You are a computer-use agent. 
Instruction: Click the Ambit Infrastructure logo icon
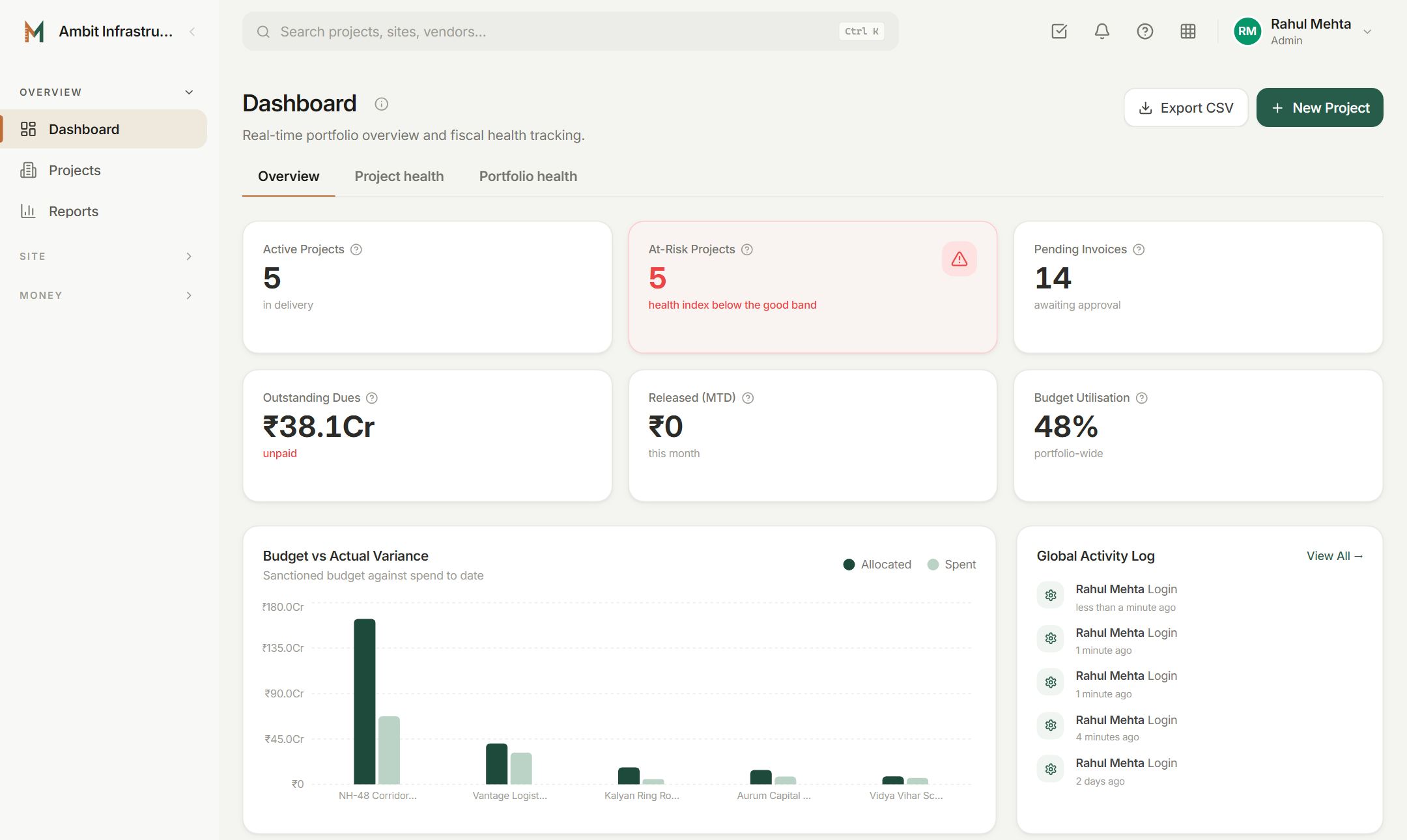pos(34,31)
